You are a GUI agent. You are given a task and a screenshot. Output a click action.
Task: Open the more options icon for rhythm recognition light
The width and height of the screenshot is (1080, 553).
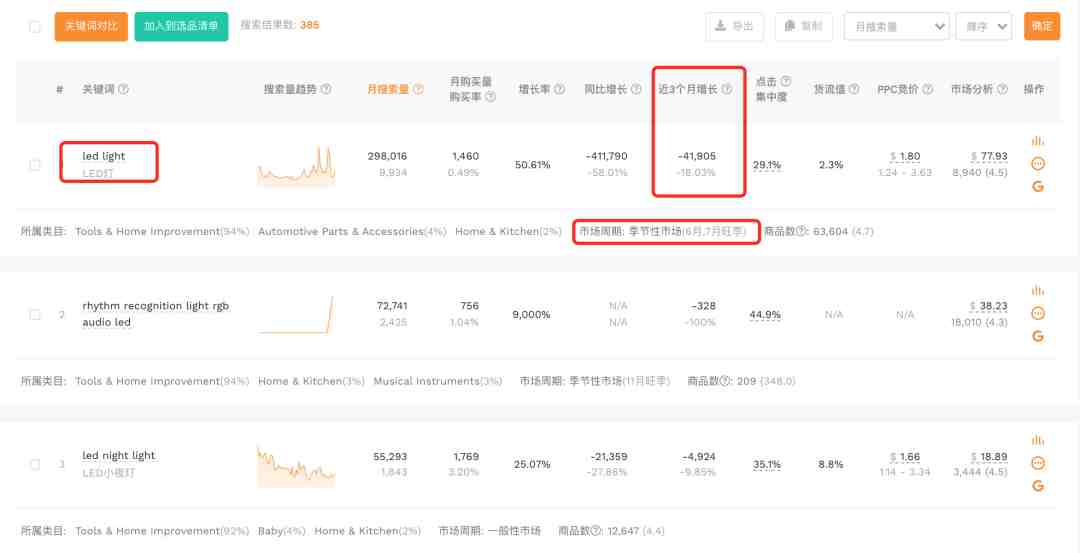[1037, 313]
